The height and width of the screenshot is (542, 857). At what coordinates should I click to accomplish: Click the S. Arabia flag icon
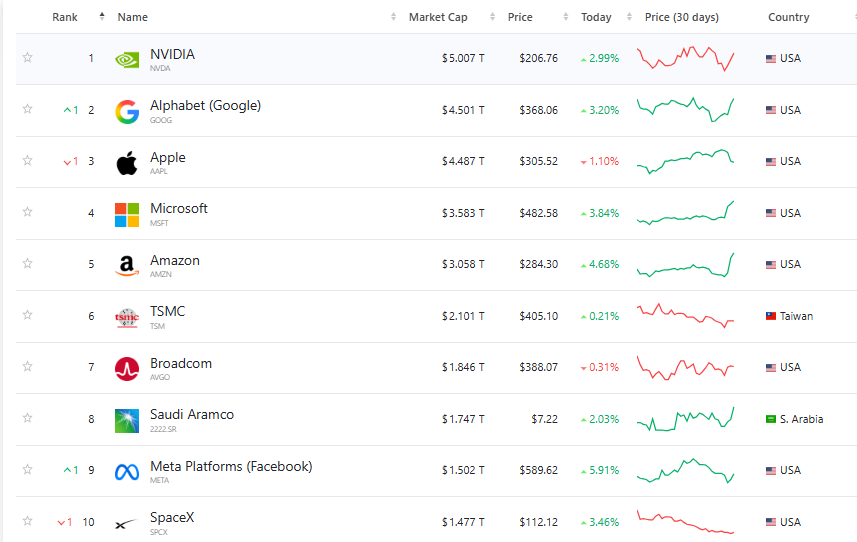pyautogui.click(x=771, y=419)
